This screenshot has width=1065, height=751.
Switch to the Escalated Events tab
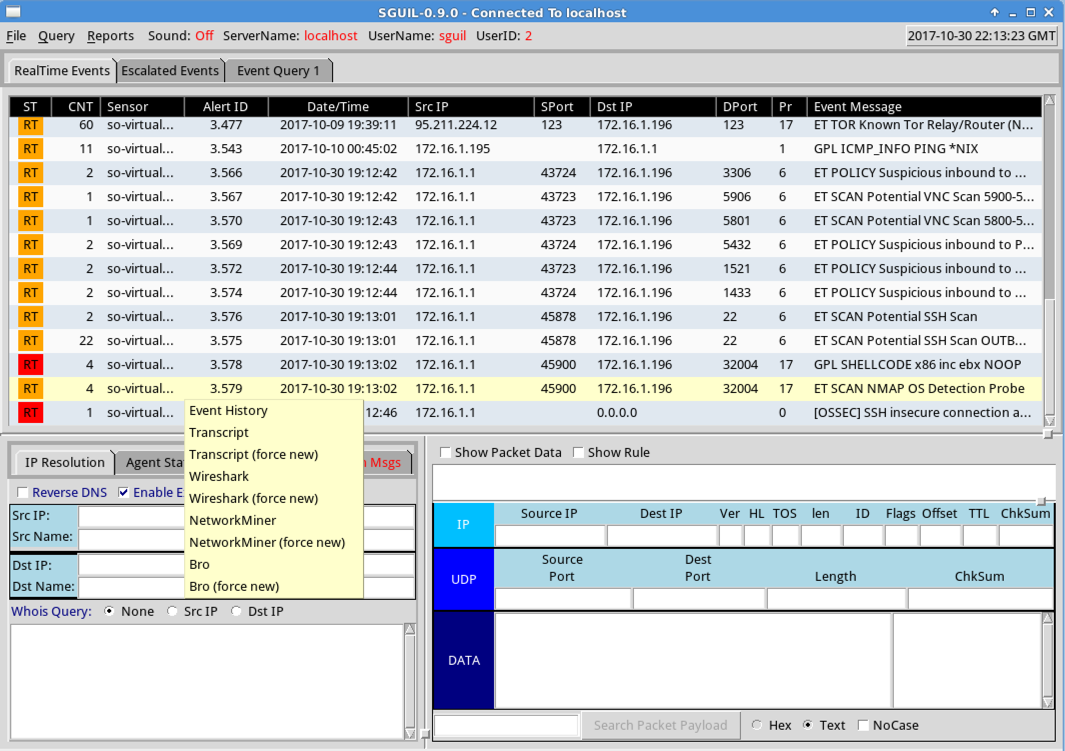(x=170, y=71)
